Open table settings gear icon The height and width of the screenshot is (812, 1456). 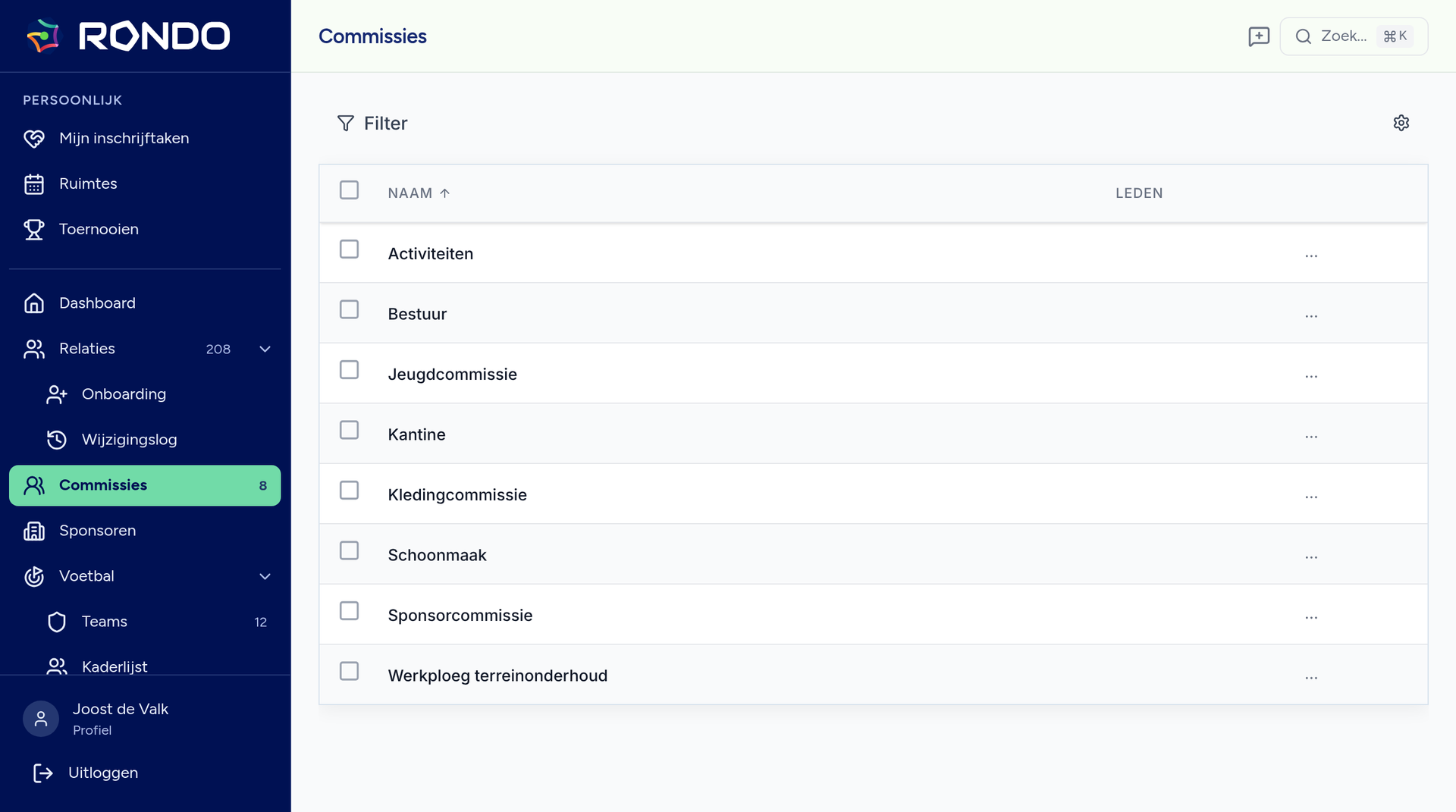click(1401, 123)
